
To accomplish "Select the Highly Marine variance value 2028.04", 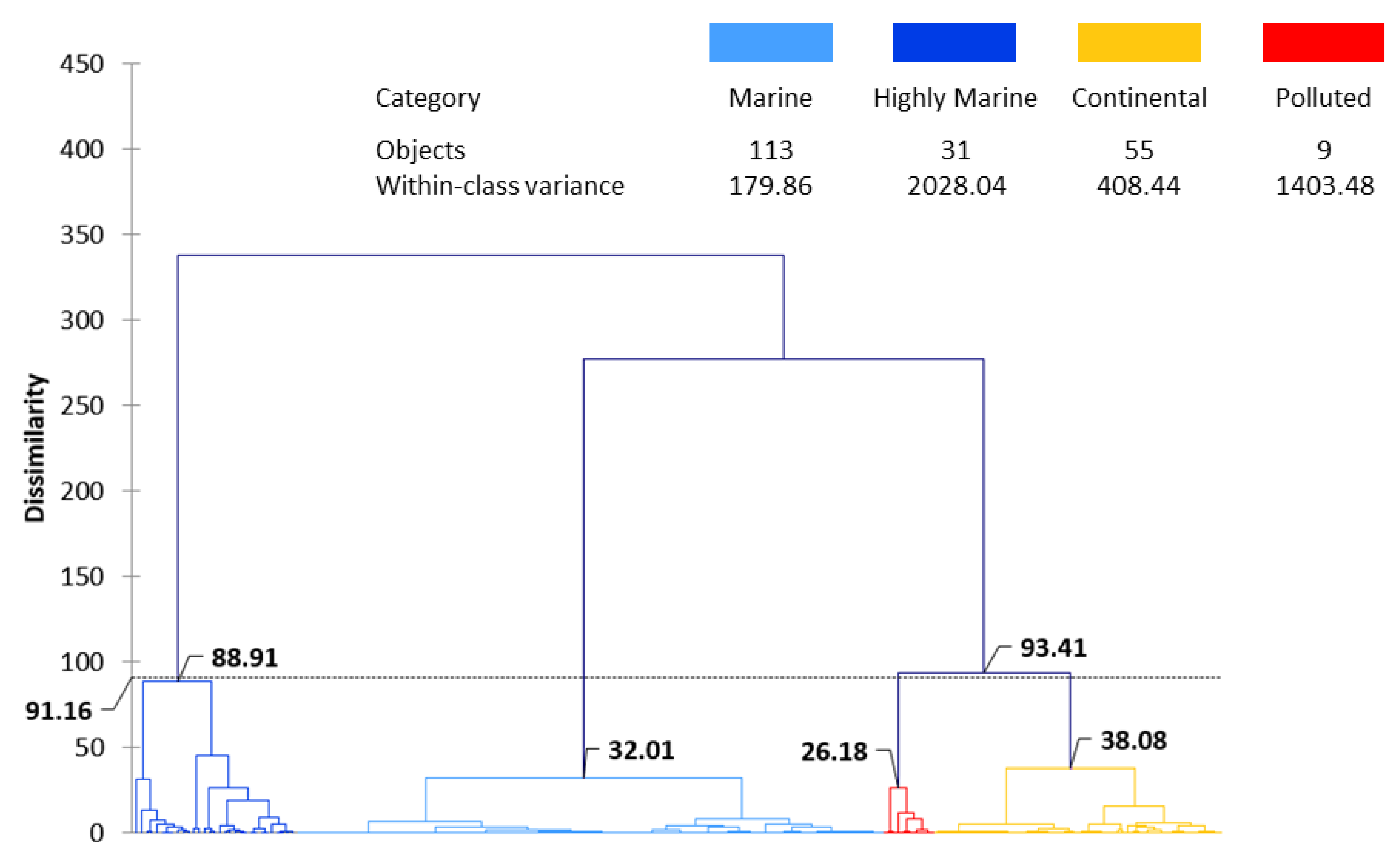I will point(956,186).
